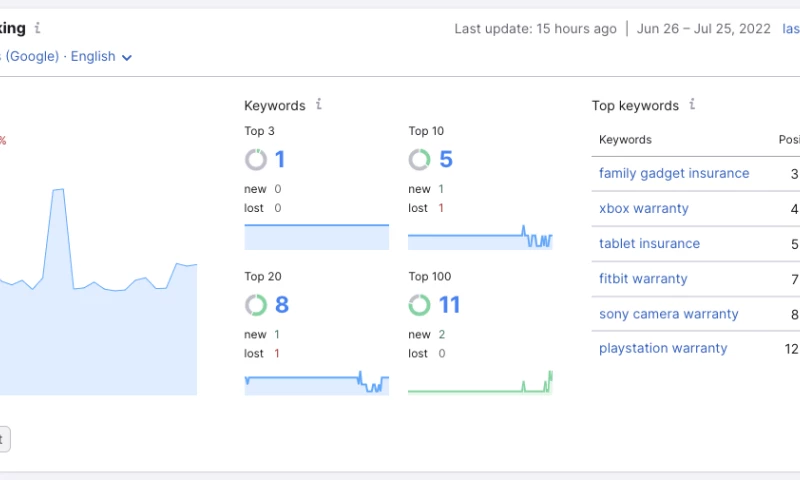Click the Keywords column header in table

(x=625, y=140)
